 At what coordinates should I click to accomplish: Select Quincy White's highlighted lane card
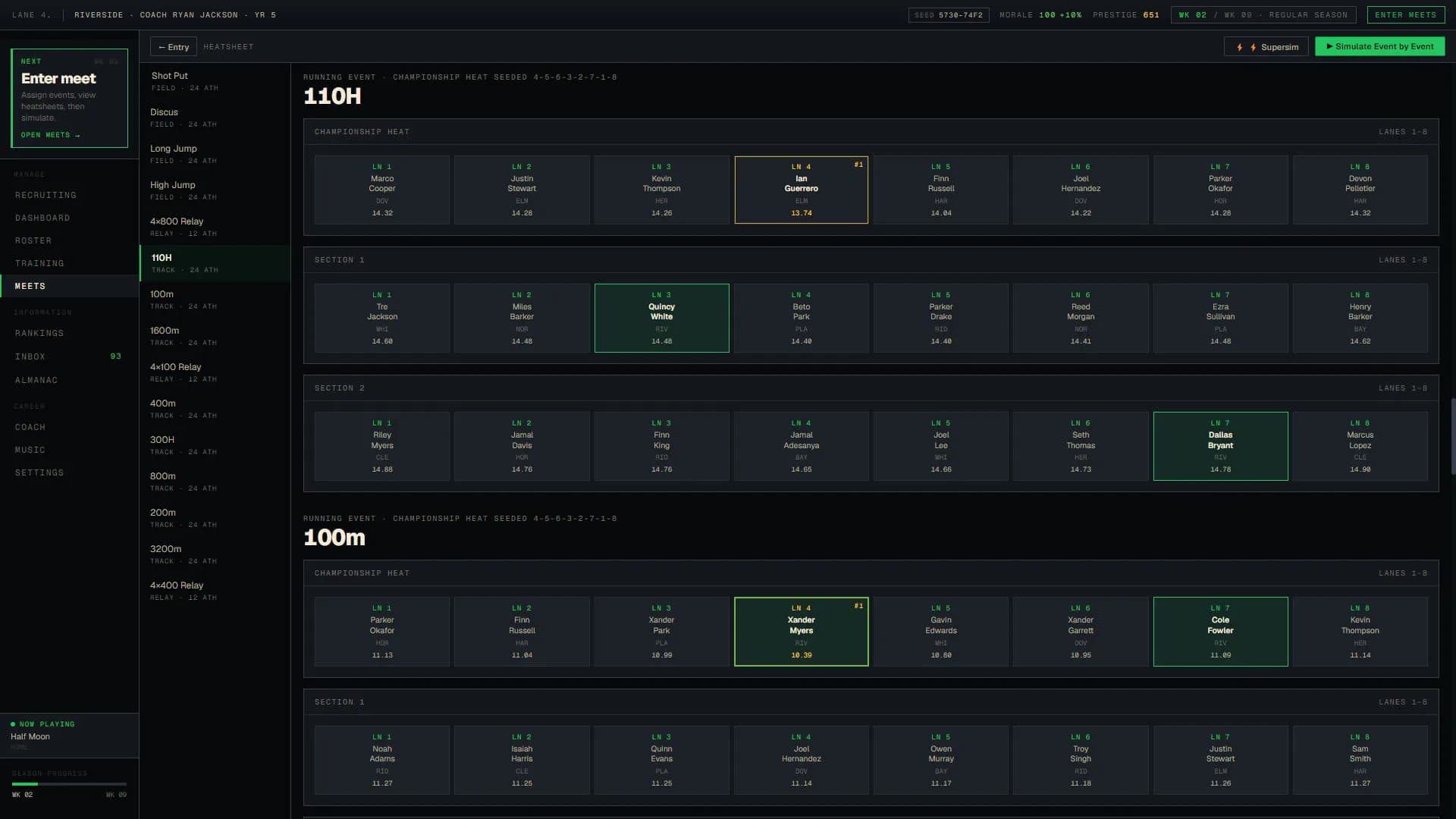point(661,318)
